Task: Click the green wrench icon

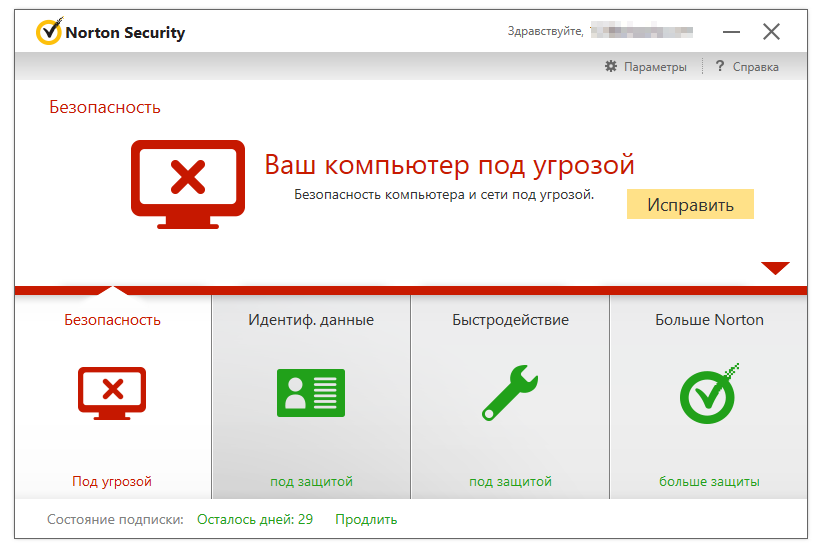Action: [x=510, y=393]
